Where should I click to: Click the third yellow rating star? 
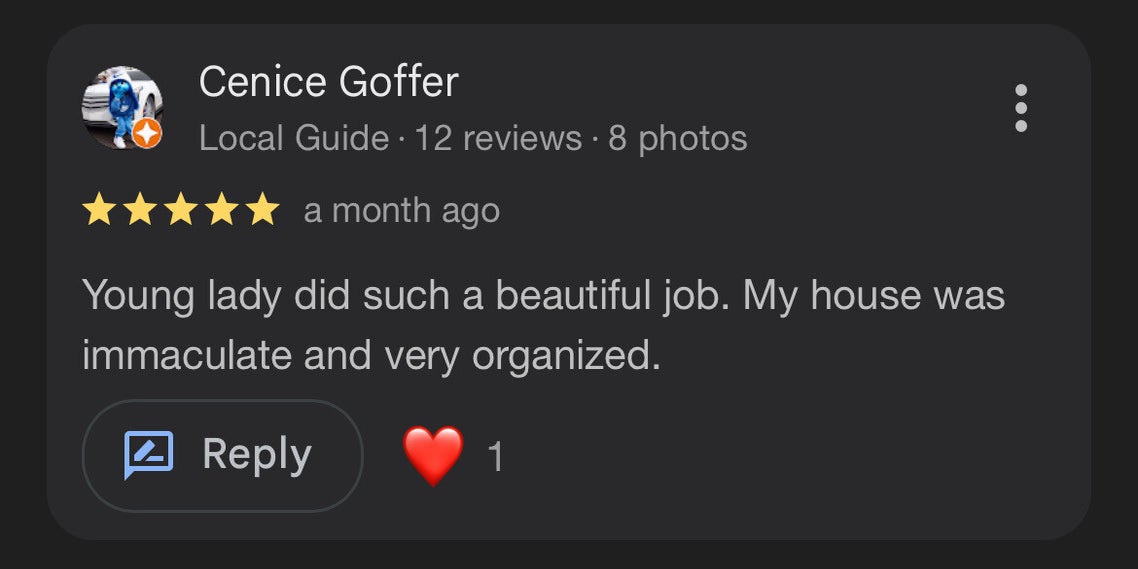[180, 211]
